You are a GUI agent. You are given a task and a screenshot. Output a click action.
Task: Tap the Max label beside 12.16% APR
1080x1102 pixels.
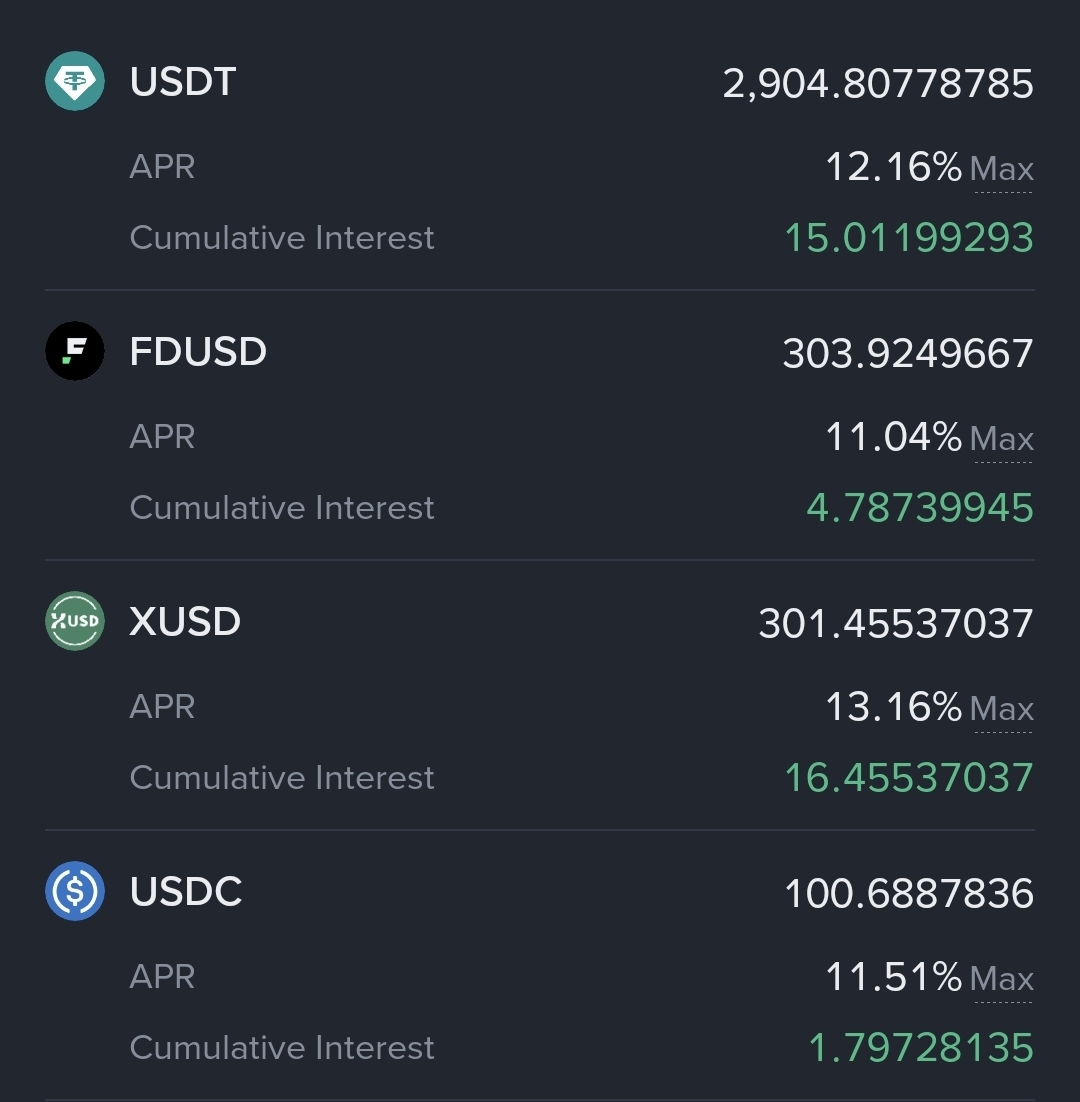(x=1002, y=170)
